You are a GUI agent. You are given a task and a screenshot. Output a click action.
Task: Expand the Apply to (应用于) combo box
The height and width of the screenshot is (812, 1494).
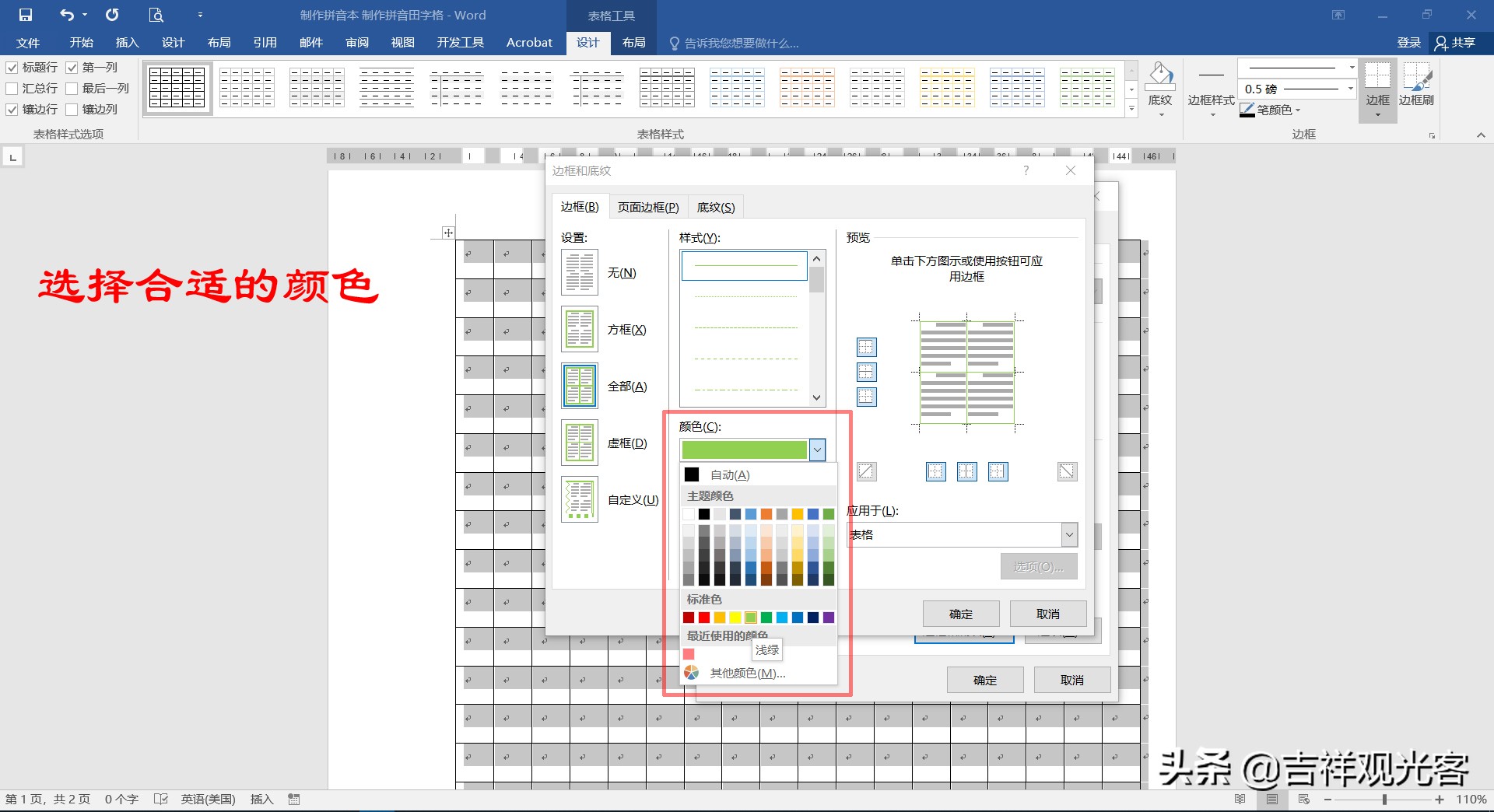1069,534
